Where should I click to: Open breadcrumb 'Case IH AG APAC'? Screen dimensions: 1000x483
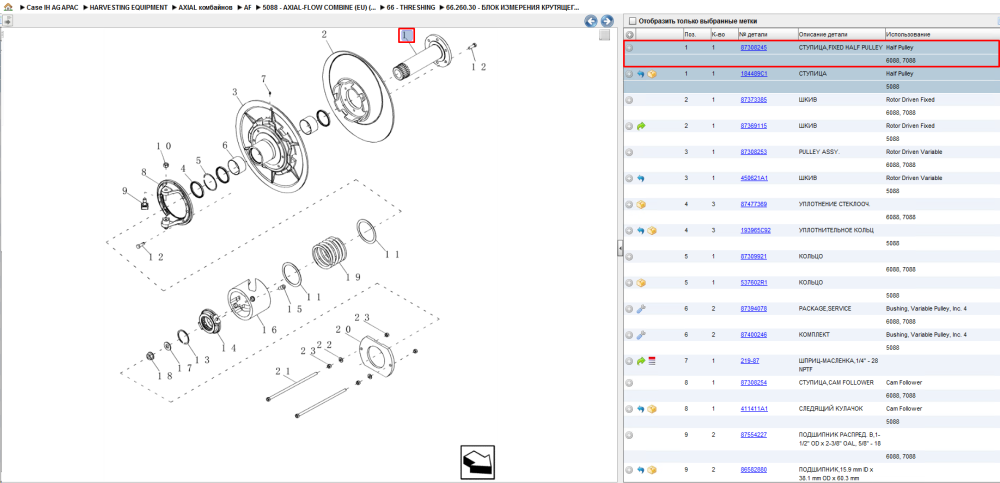point(52,8)
